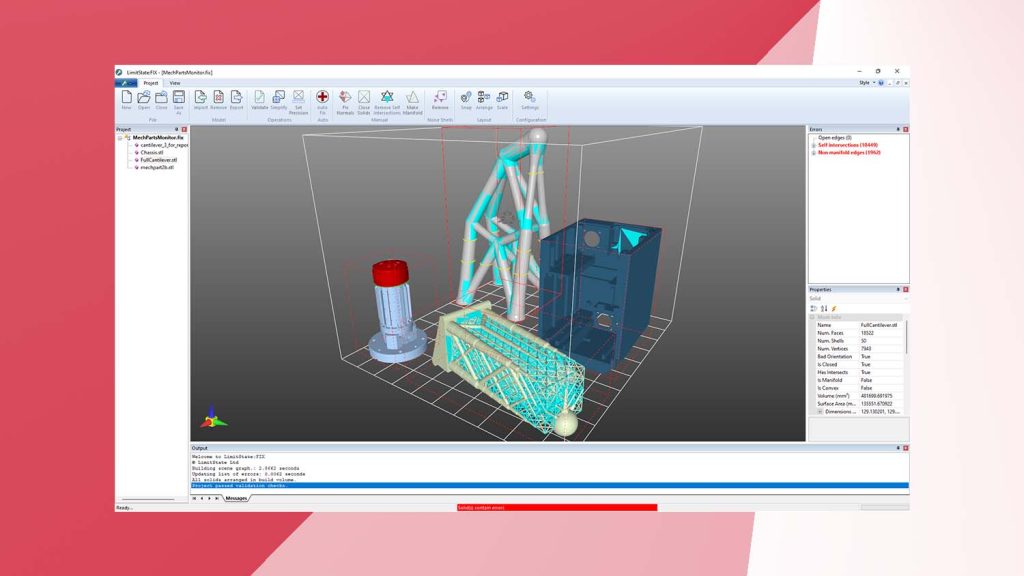This screenshot has height=576, width=1024.
Task: Select Chassis.stl in project tree
Action: (x=152, y=152)
